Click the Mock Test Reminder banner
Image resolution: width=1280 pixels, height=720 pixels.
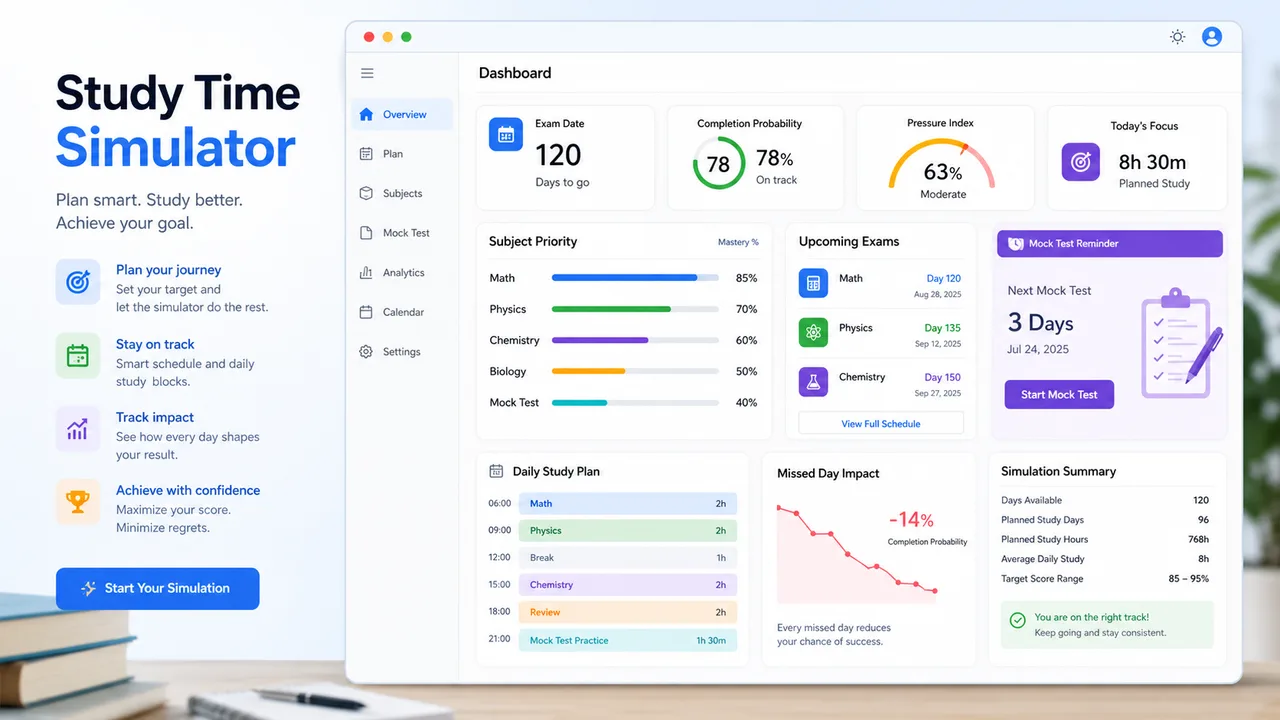1110,243
